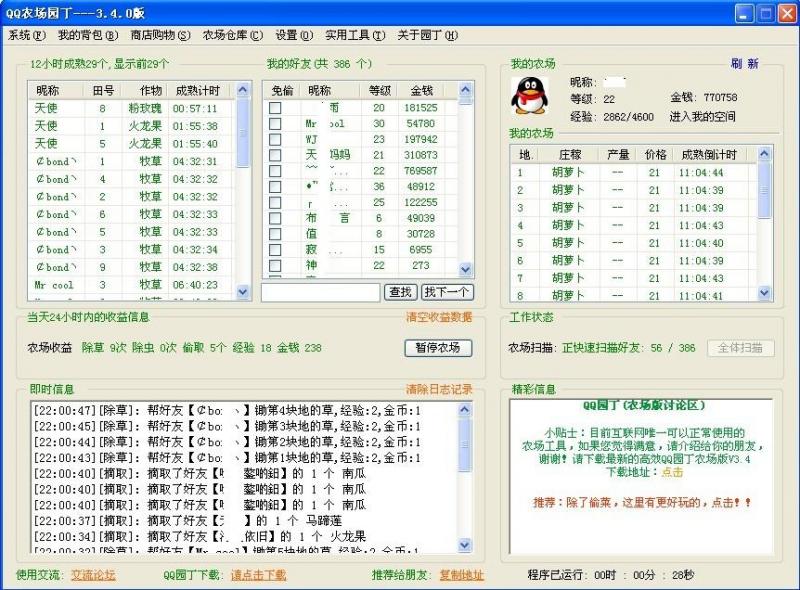Tick 免偷 checkbox for friend with 769587 money
Screen dimensions: 800x590
[x=275, y=171]
